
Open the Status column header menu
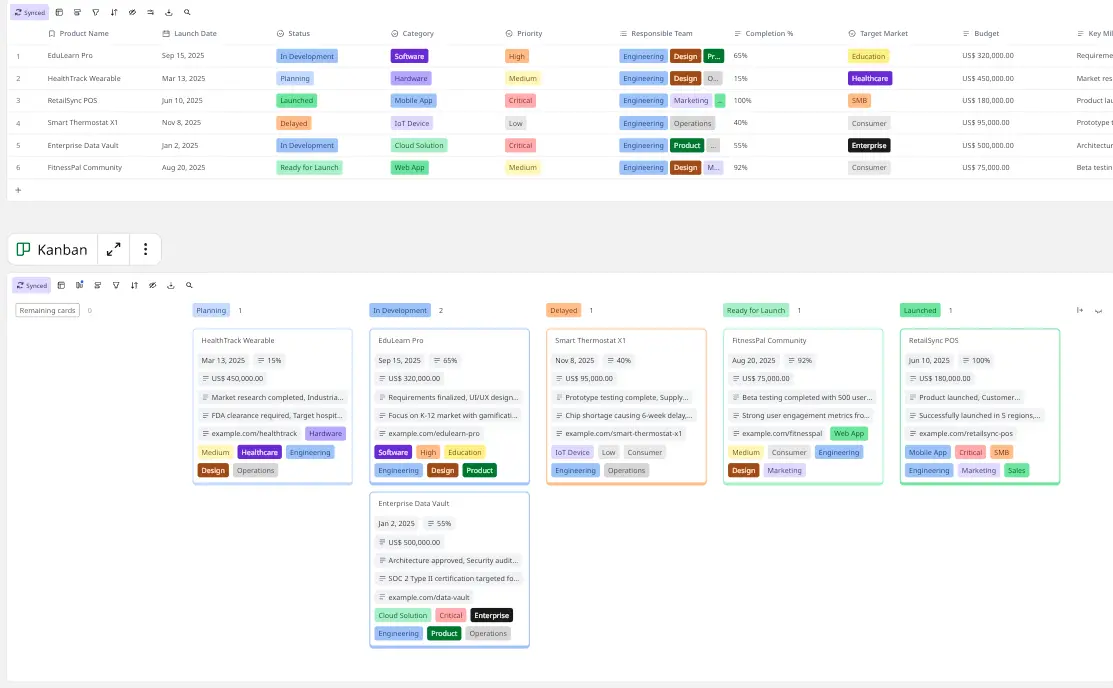[297, 33]
